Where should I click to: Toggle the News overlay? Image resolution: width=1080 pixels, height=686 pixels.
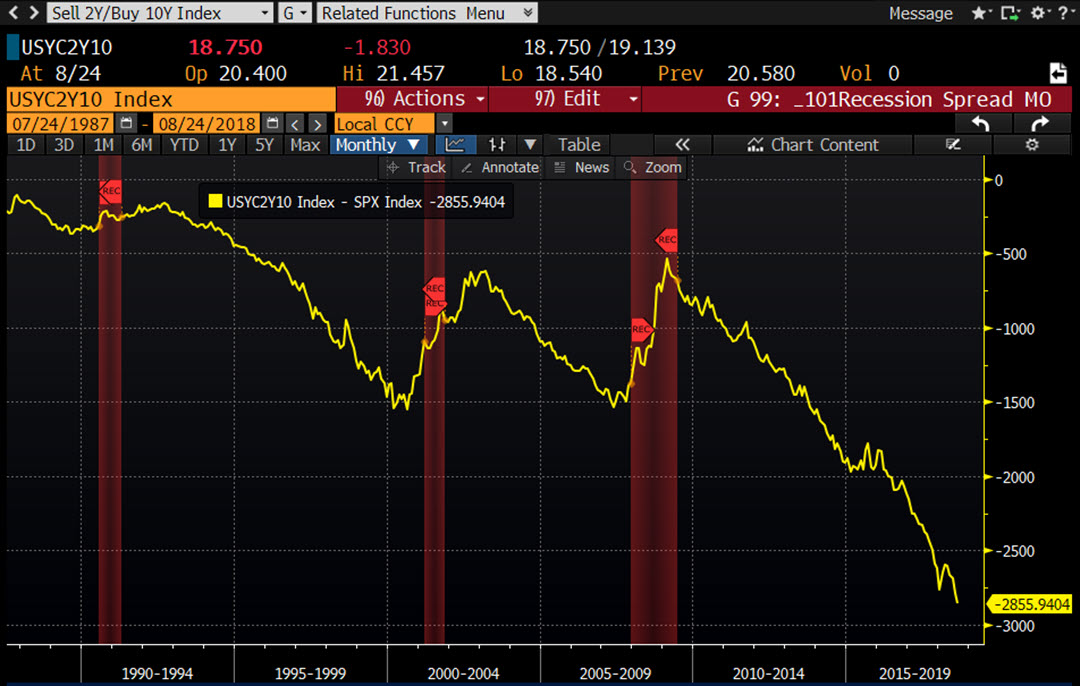click(x=582, y=167)
